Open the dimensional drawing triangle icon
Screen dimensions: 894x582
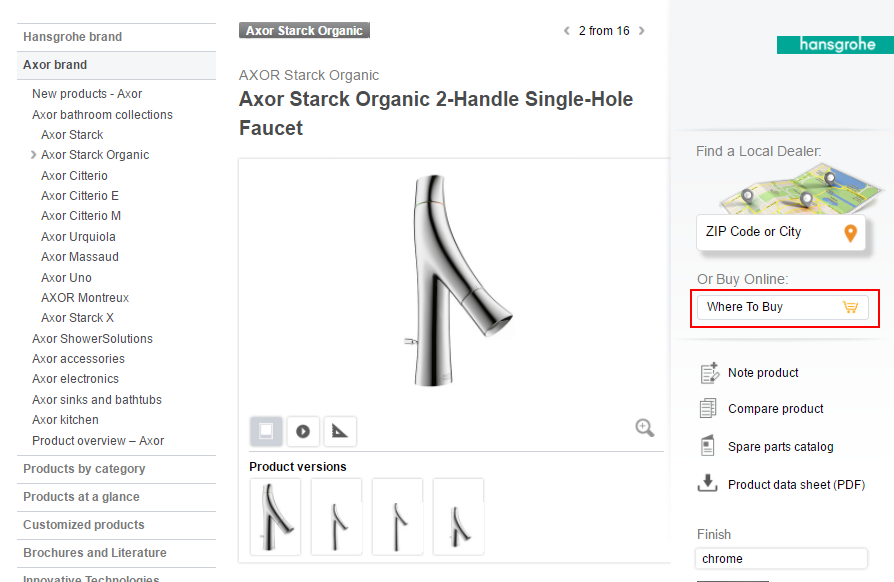tap(340, 431)
